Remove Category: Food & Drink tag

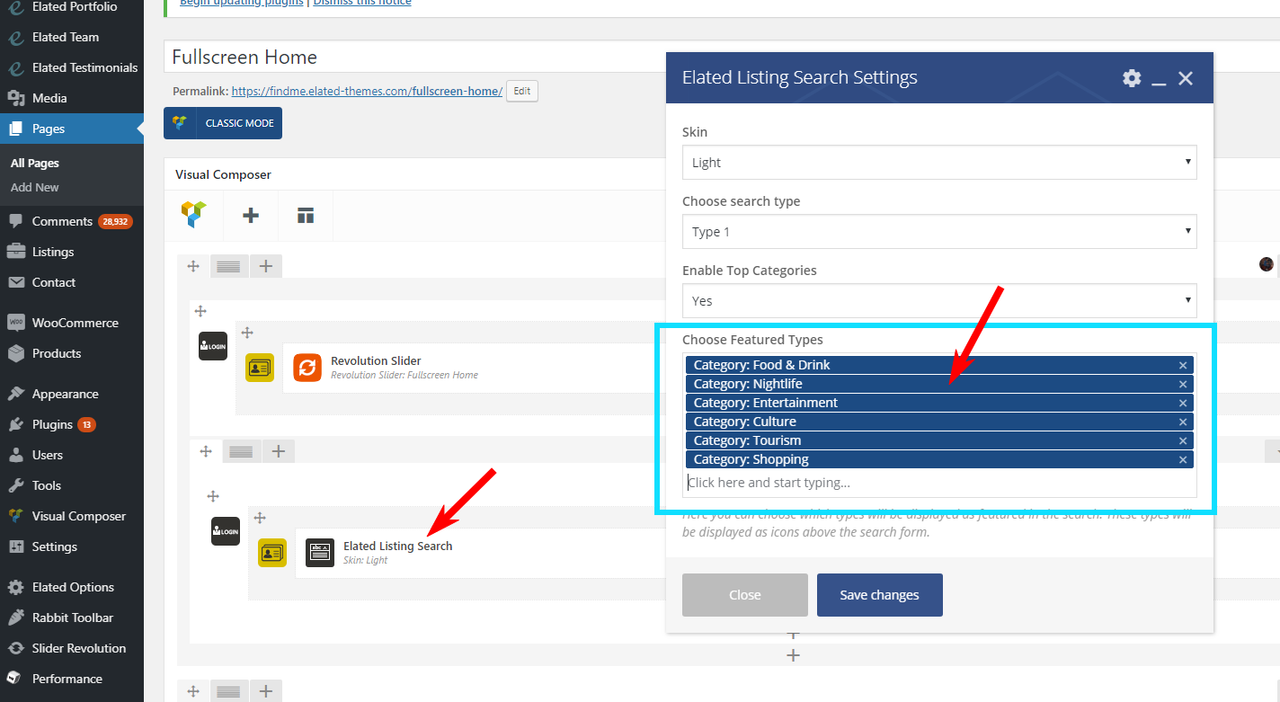[1183, 365]
